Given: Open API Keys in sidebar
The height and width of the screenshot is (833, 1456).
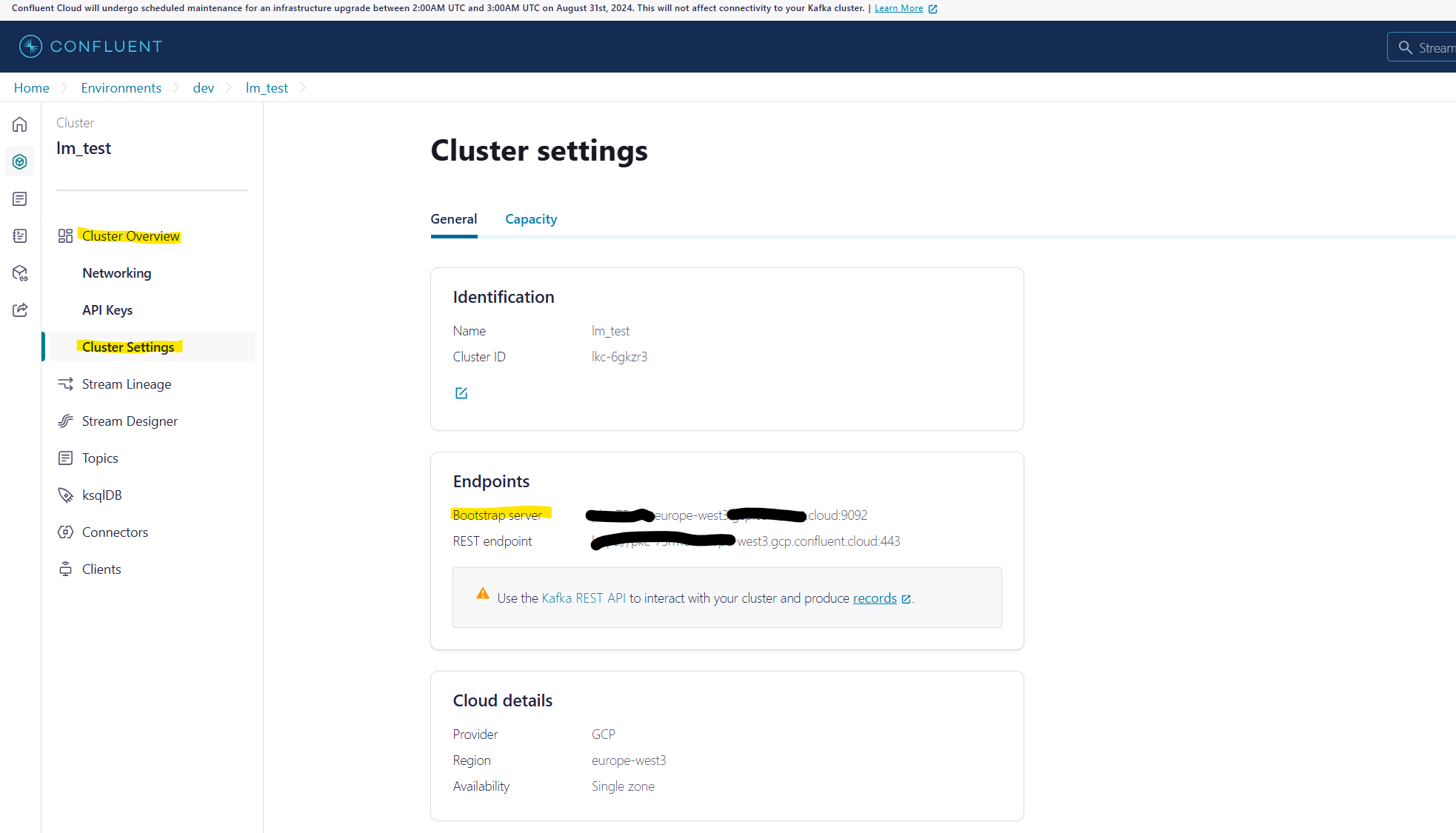Looking at the screenshot, I should (107, 310).
